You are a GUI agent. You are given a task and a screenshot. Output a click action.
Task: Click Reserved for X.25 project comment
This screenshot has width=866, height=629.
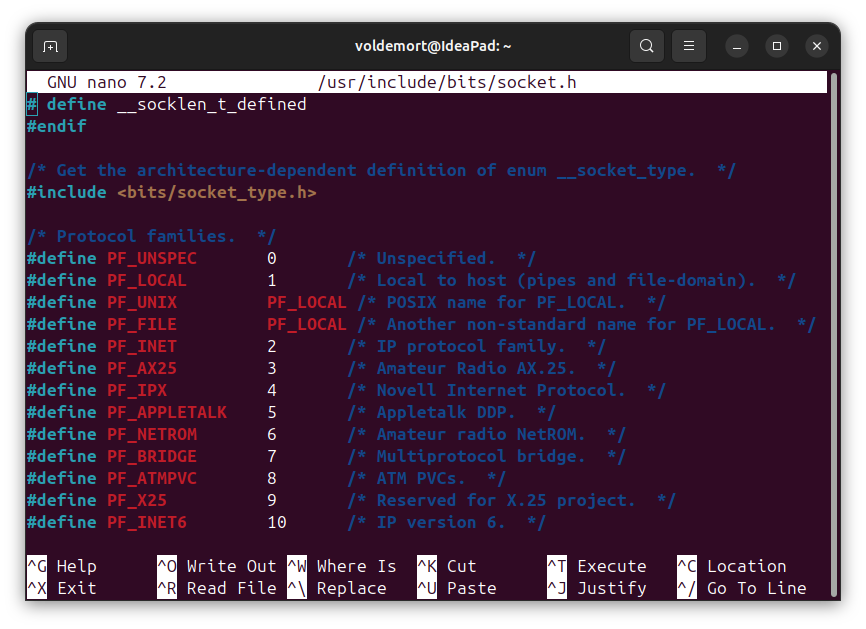pos(511,500)
